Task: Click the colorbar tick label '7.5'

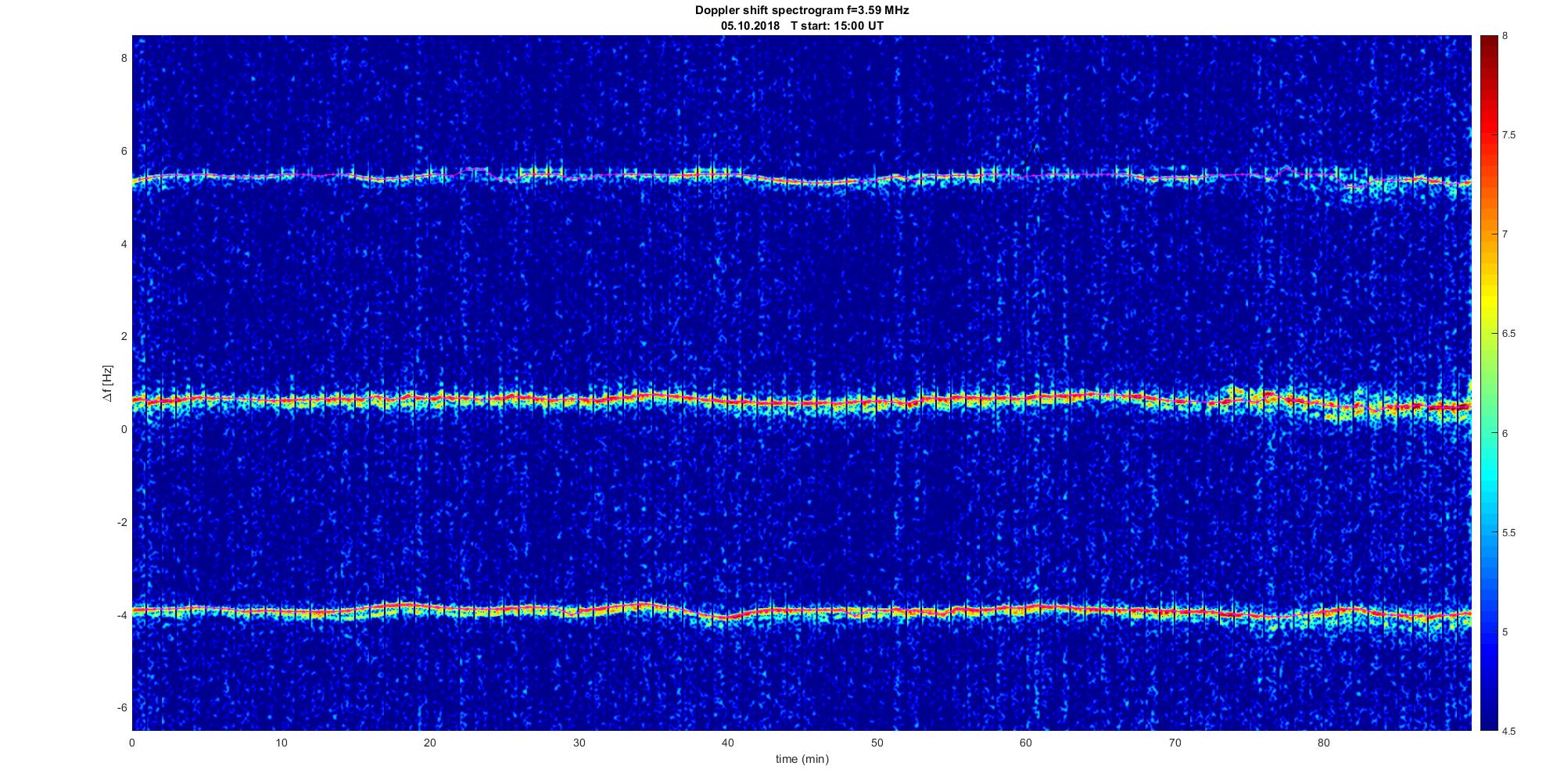Action: click(x=1508, y=135)
